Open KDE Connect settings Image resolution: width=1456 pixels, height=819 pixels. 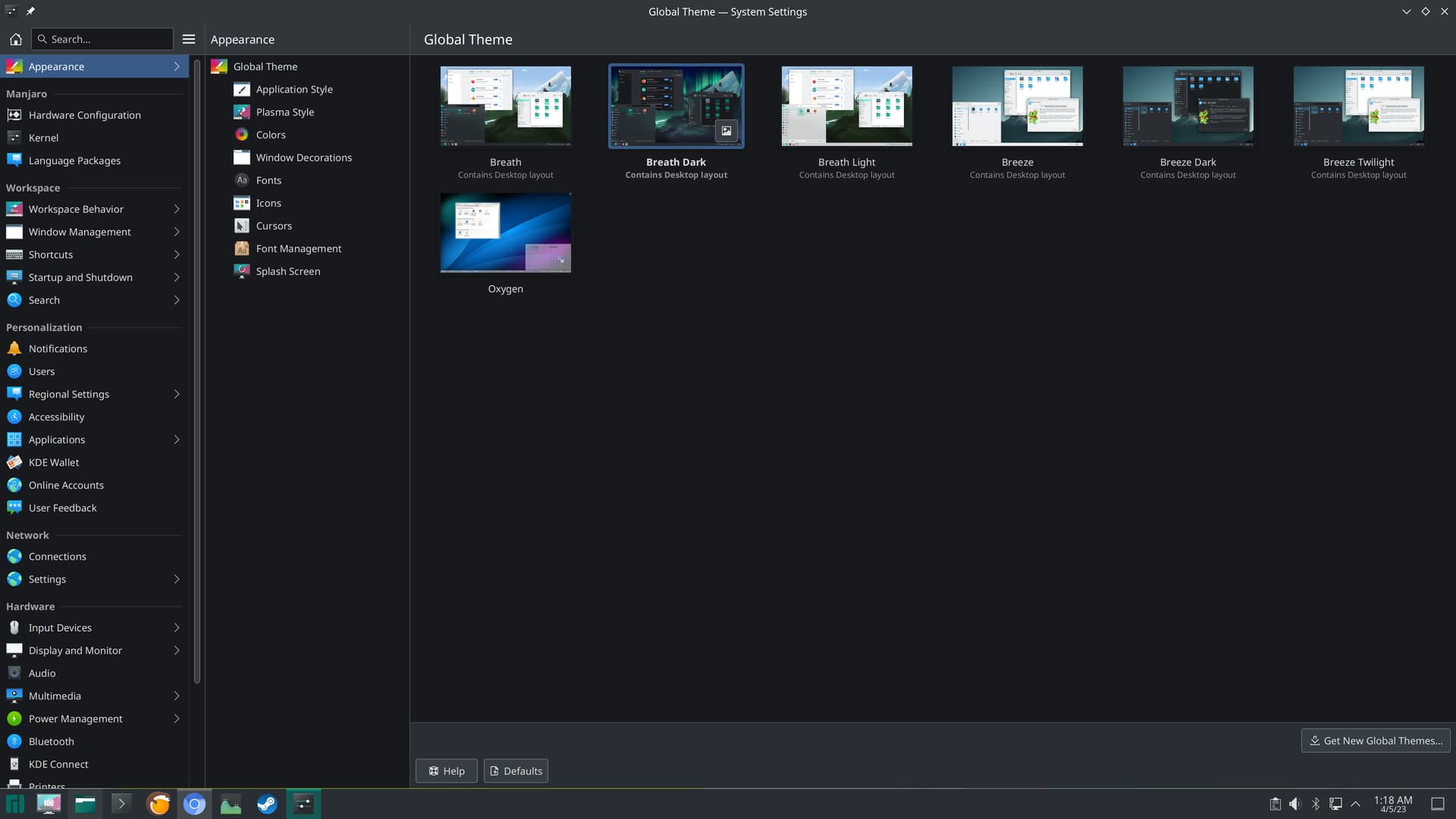(94, 764)
